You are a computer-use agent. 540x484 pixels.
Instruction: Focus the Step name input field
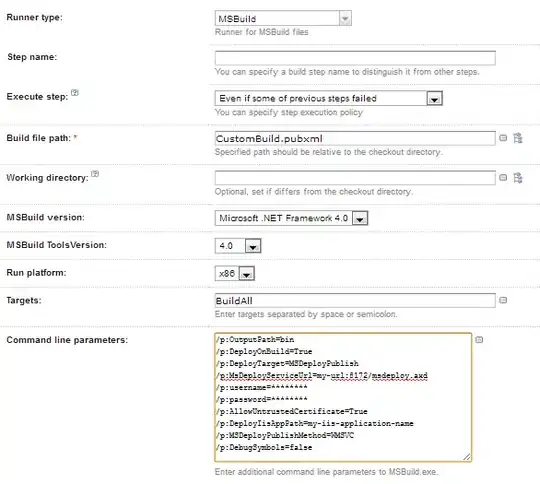click(355, 58)
